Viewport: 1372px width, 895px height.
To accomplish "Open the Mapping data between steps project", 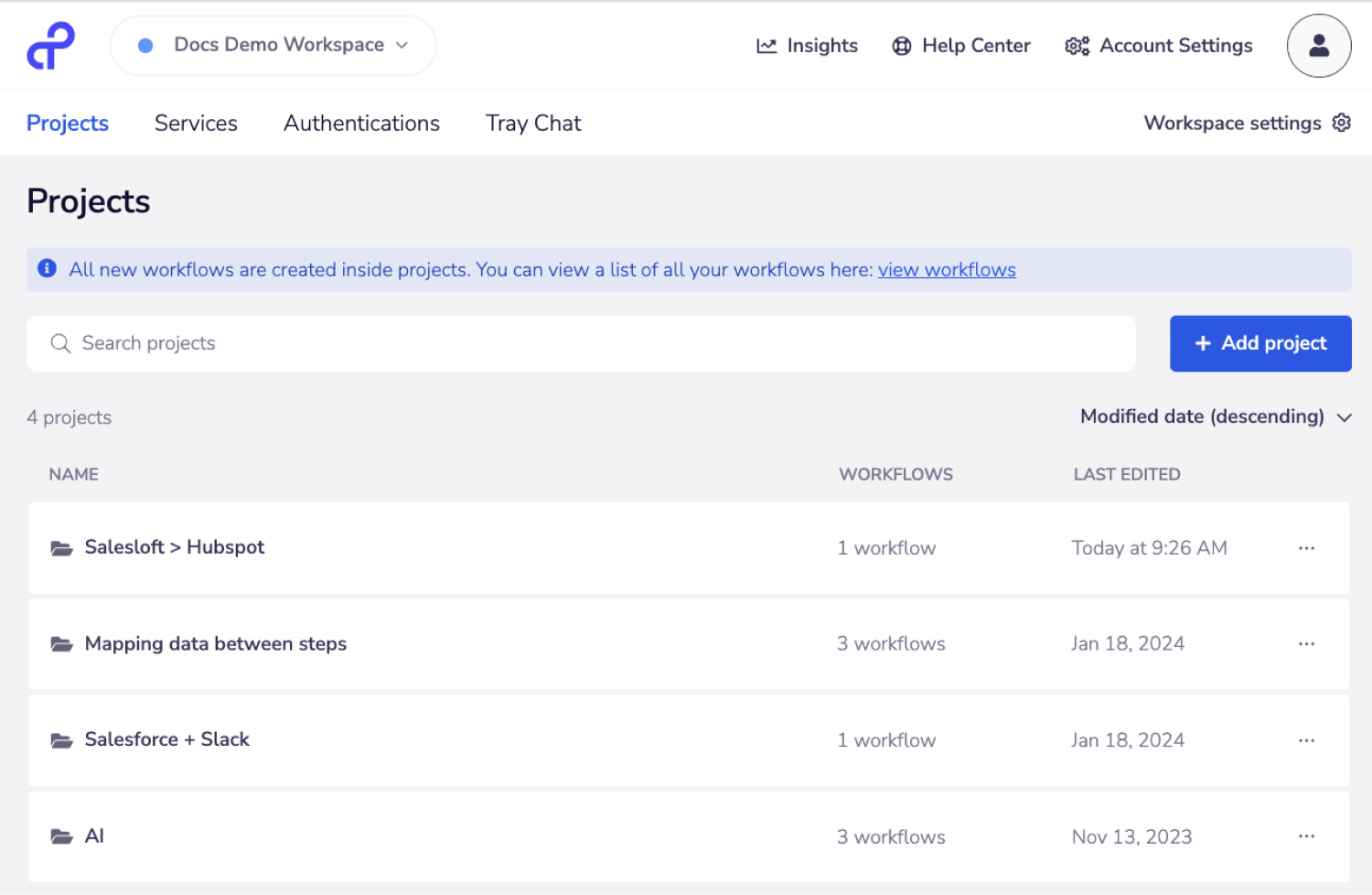I will [216, 644].
